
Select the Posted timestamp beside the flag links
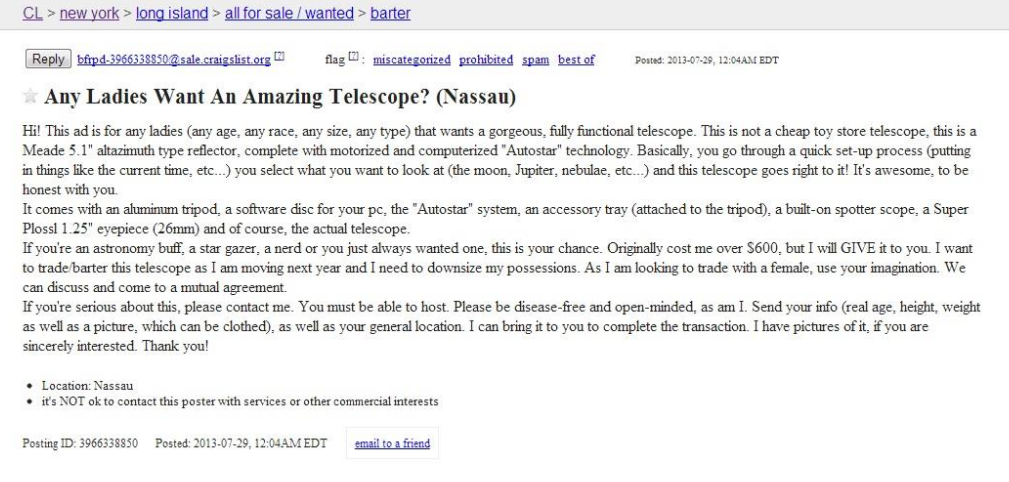click(x=707, y=60)
